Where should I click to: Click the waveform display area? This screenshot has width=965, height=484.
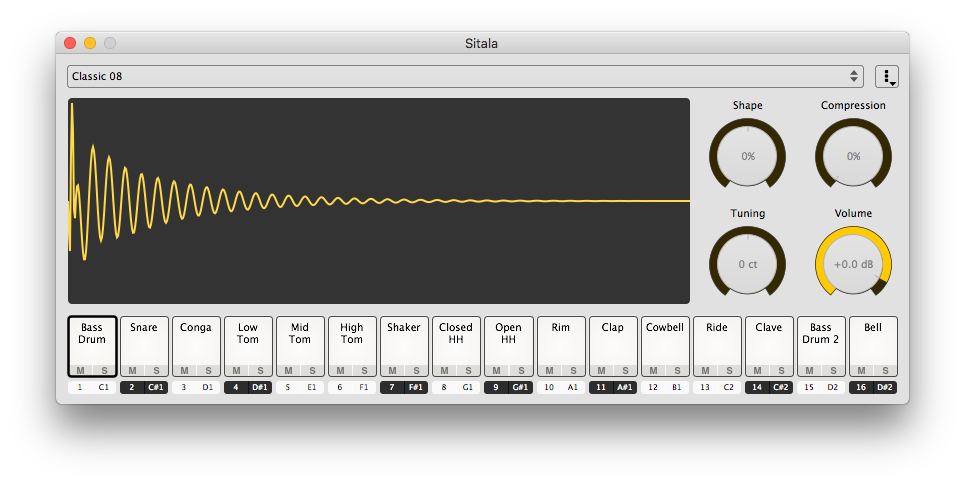(x=378, y=201)
